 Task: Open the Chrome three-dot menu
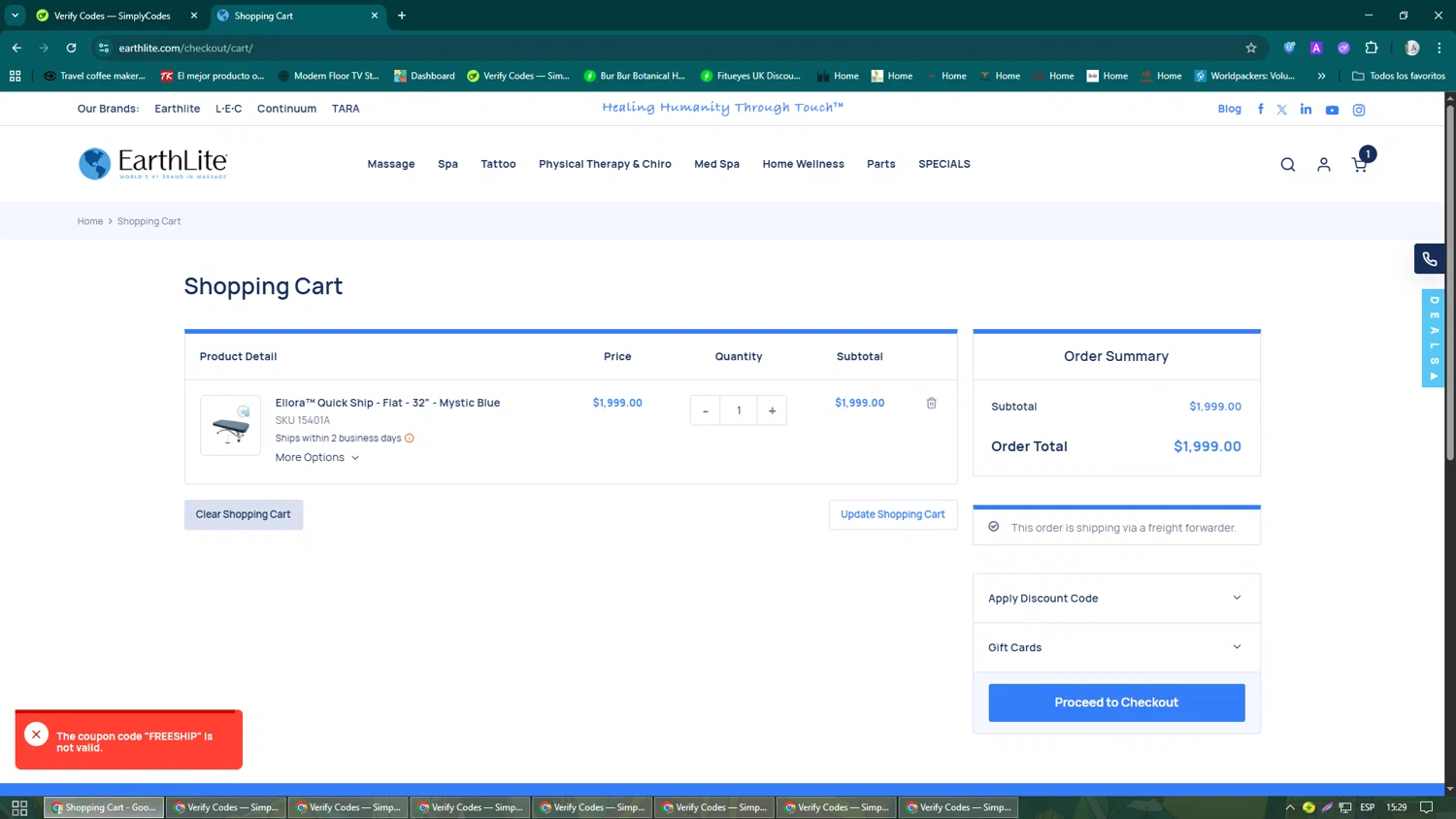(1439, 48)
